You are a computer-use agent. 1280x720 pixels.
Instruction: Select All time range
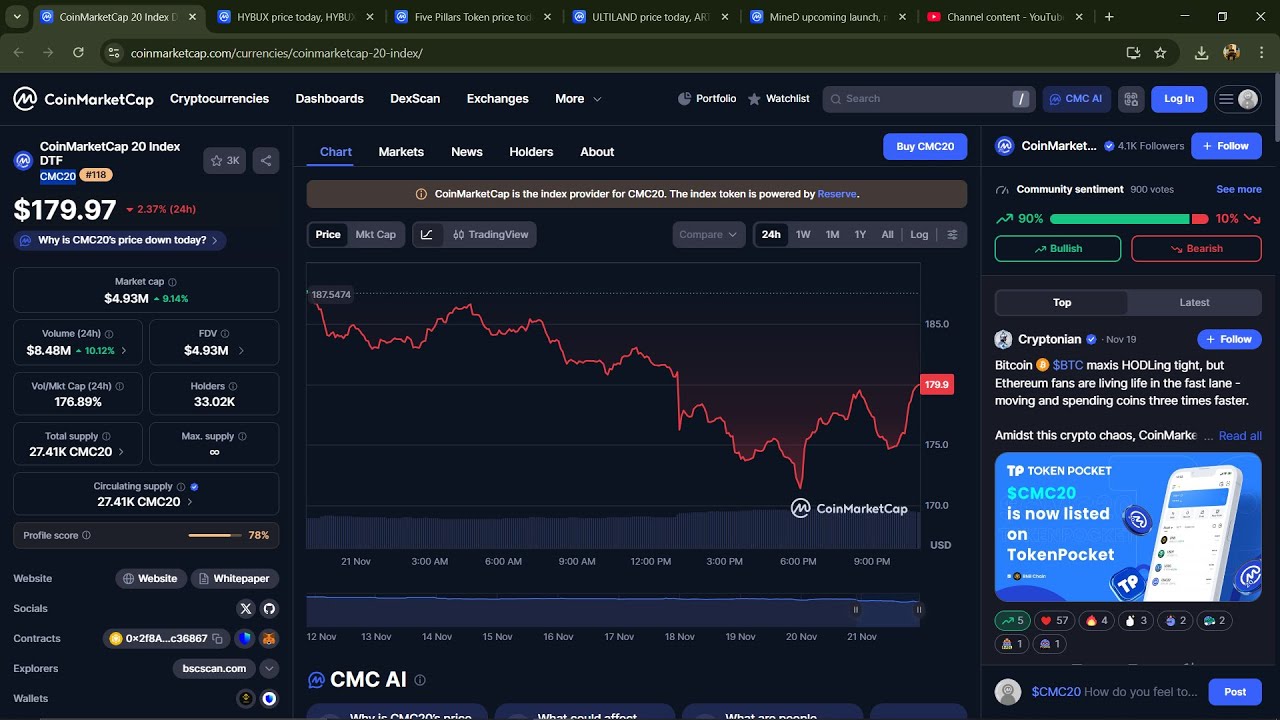pyautogui.click(x=887, y=235)
